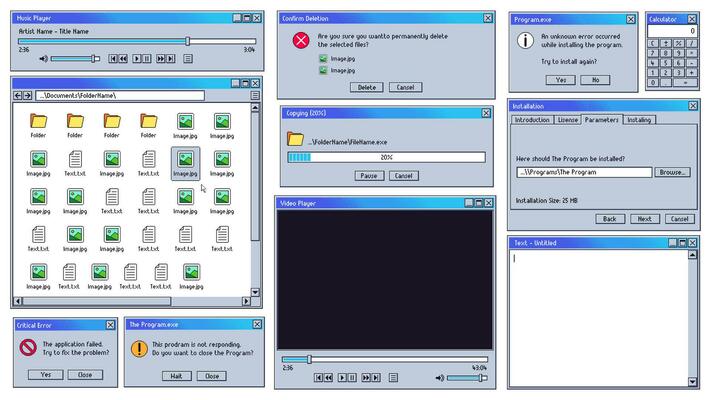Image resolution: width=711 pixels, height=400 pixels.
Task: Click Cancel in Confirm Deletion dialog
Action: 405,88
